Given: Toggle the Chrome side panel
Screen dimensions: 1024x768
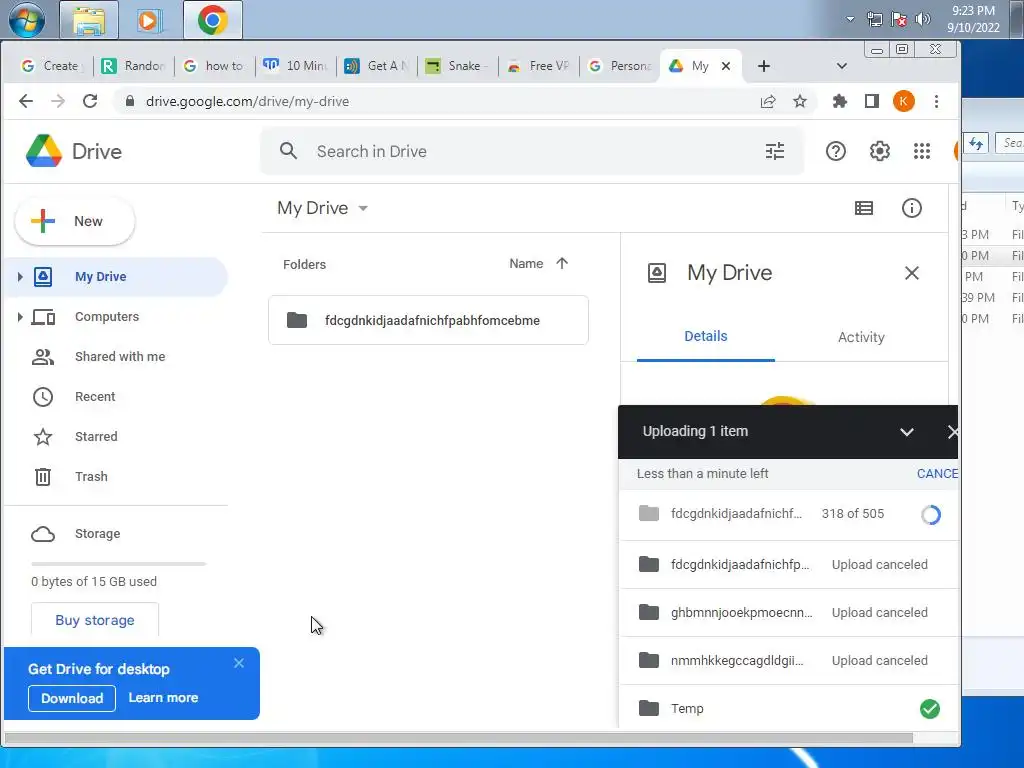Looking at the screenshot, I should 872,101.
